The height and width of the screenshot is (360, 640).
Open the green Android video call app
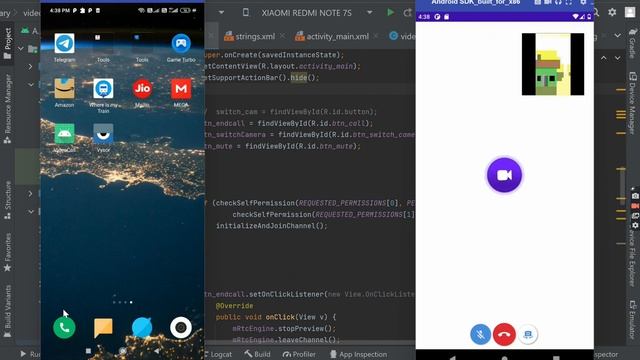point(64,133)
